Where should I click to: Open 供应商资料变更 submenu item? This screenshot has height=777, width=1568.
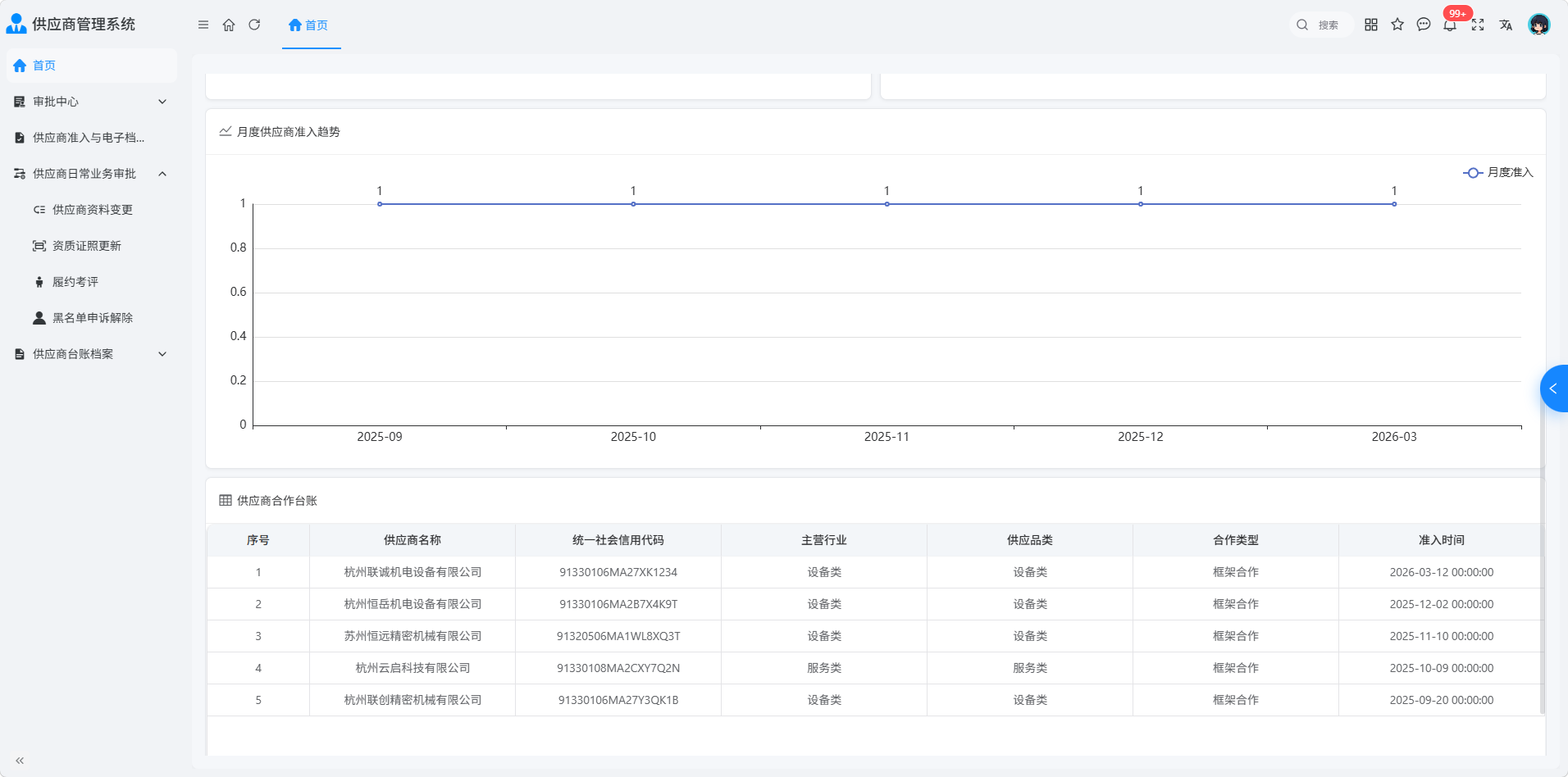point(92,210)
